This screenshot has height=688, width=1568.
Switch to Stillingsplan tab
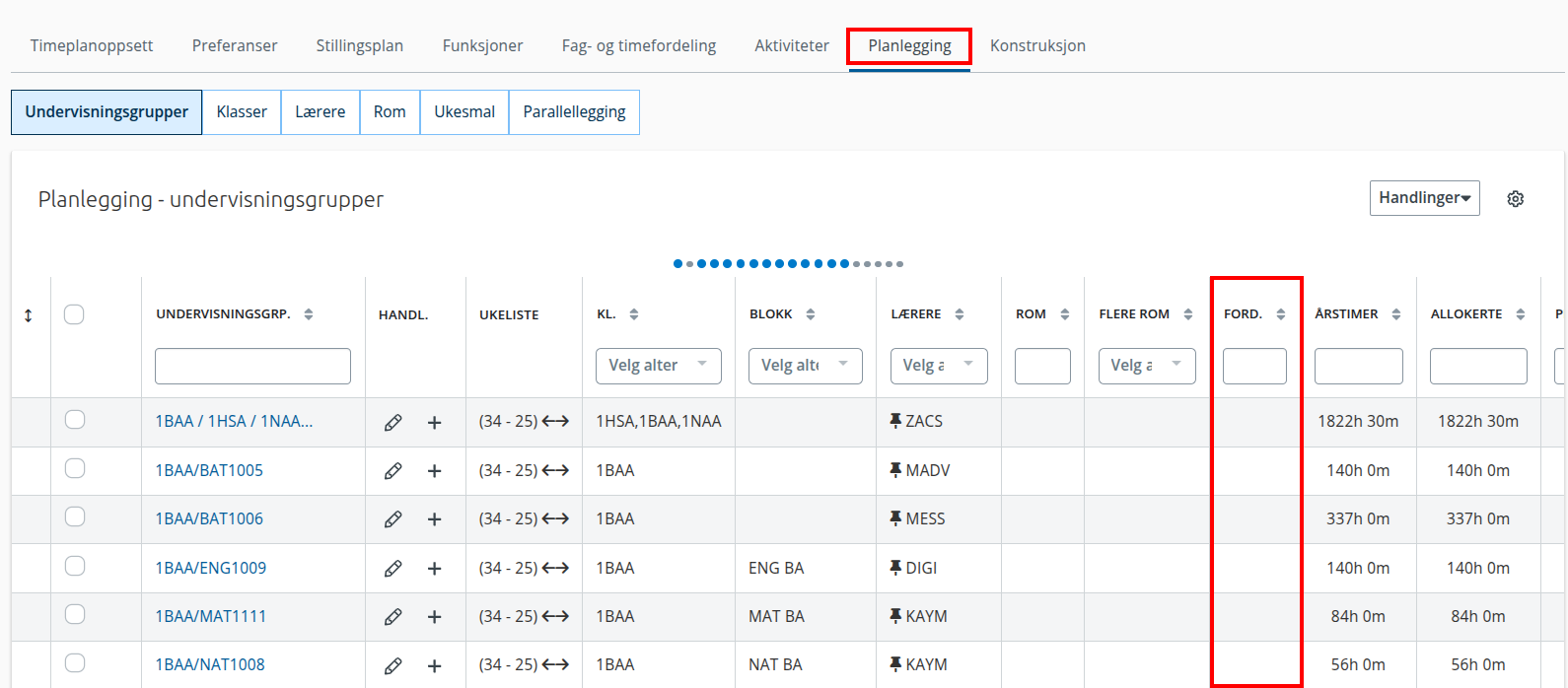coord(360,45)
